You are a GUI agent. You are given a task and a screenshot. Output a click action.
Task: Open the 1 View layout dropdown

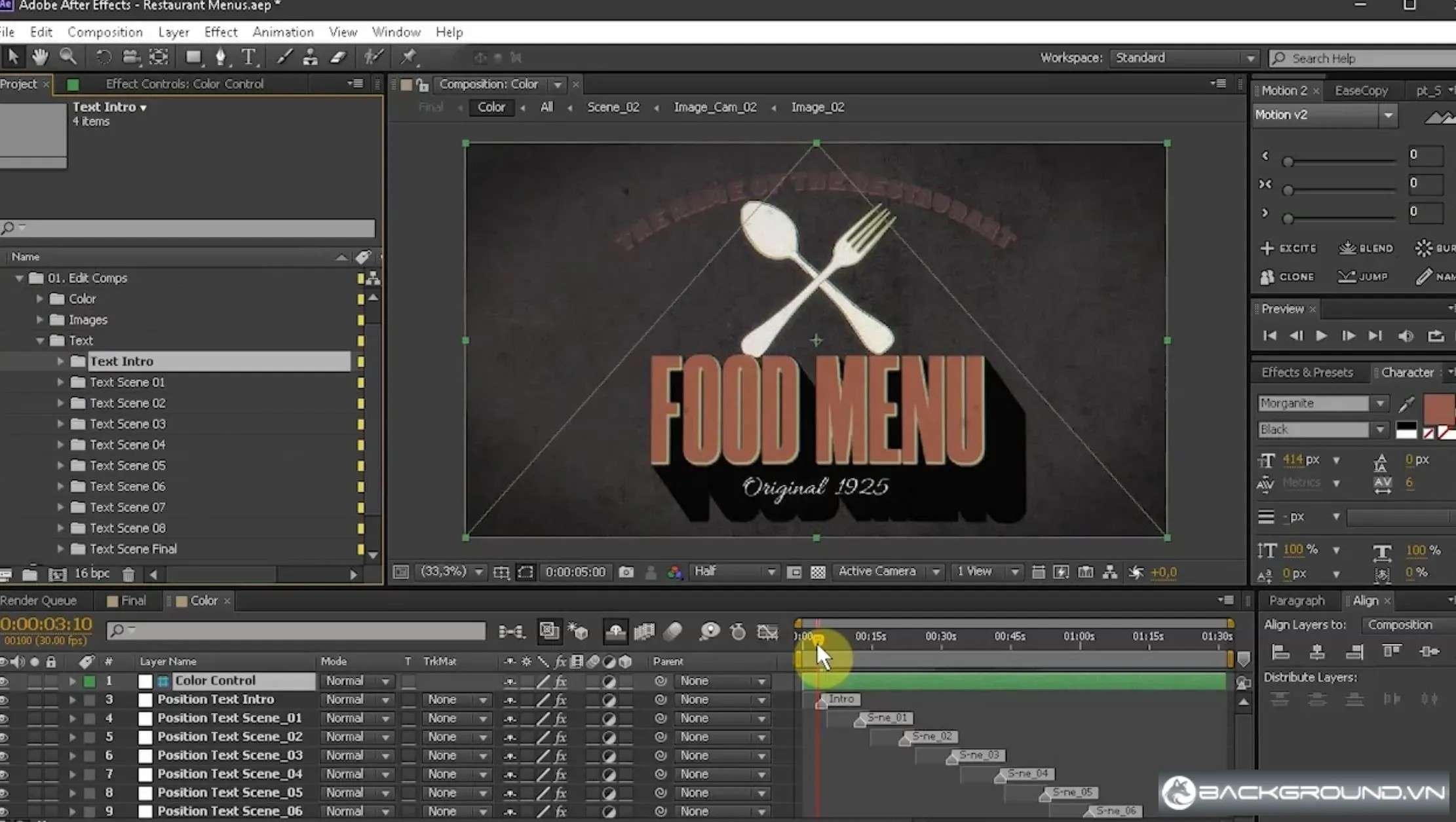tap(987, 572)
